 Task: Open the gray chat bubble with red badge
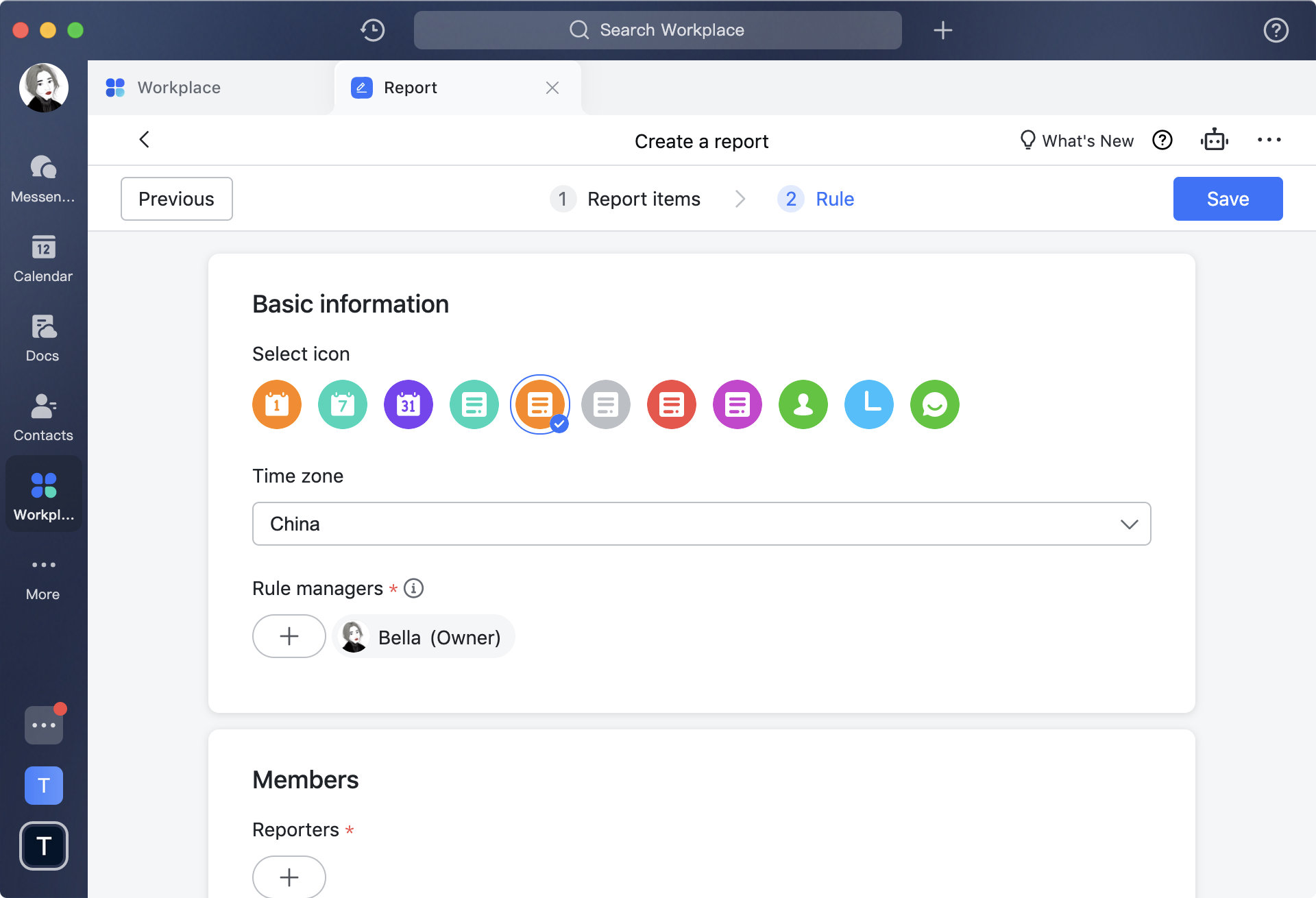[x=44, y=725]
